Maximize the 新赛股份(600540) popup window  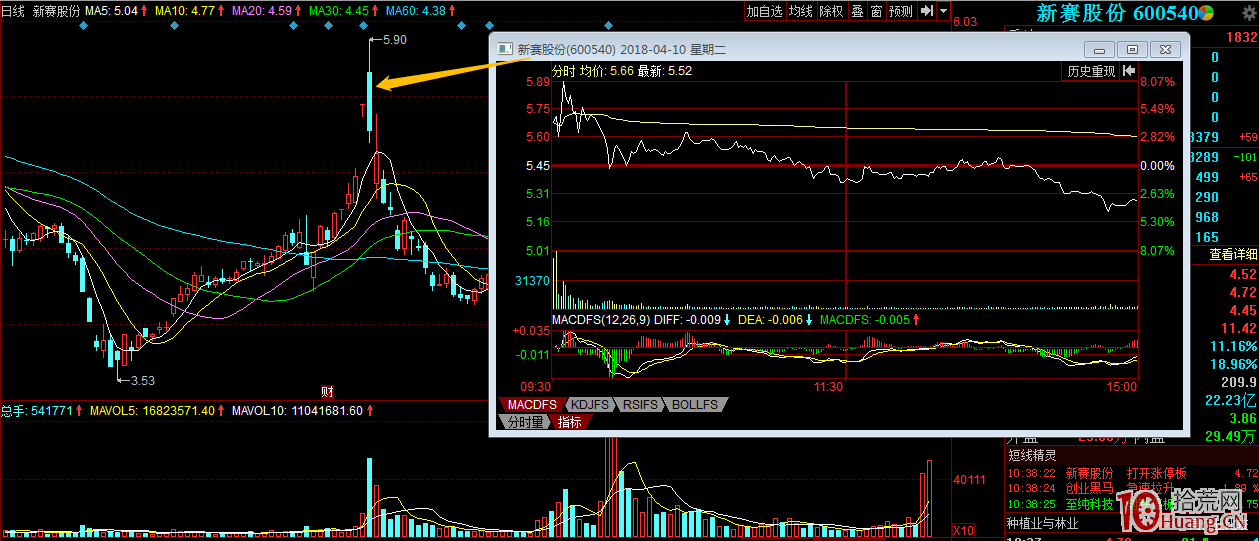[x=1133, y=49]
